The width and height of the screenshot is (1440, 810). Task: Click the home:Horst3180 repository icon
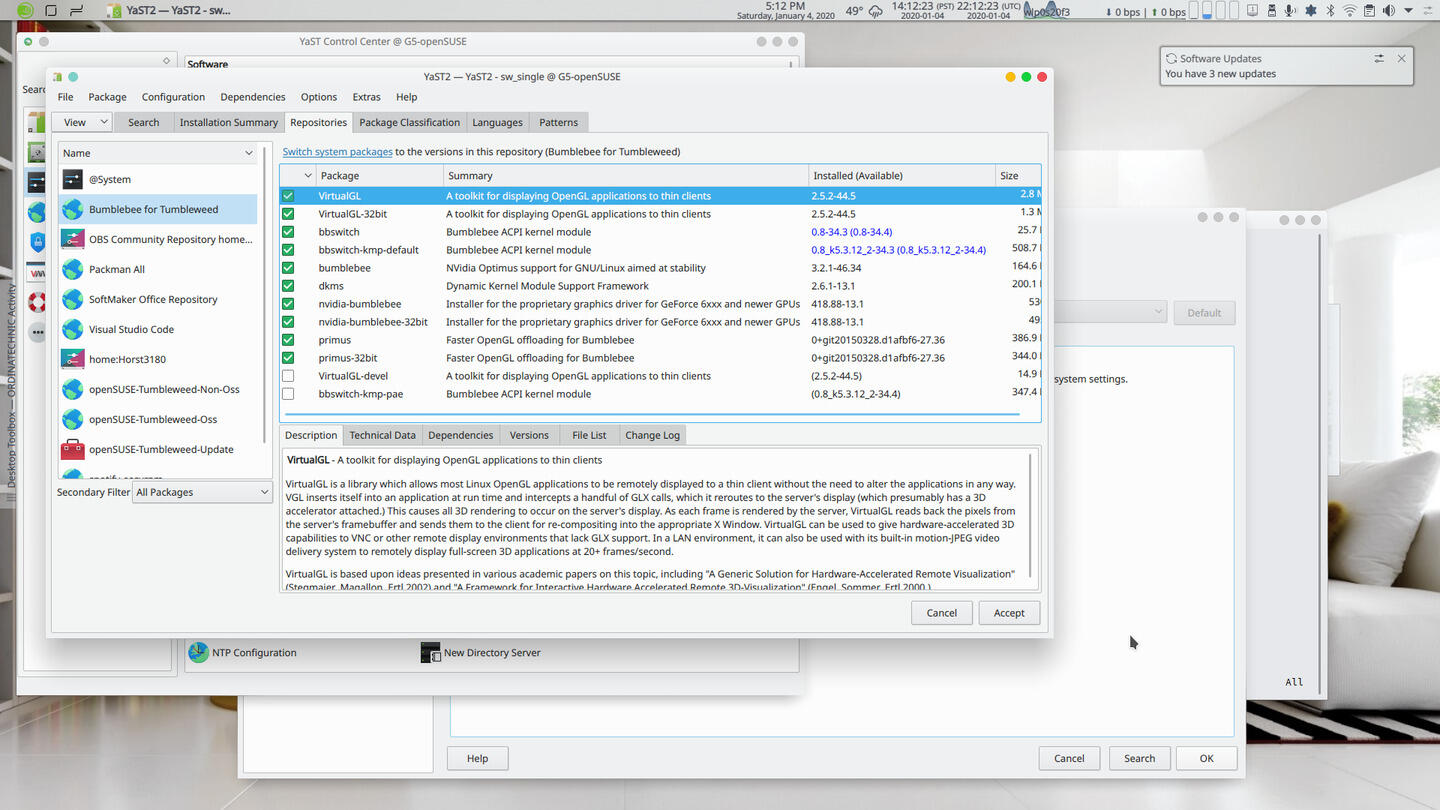click(x=72, y=359)
